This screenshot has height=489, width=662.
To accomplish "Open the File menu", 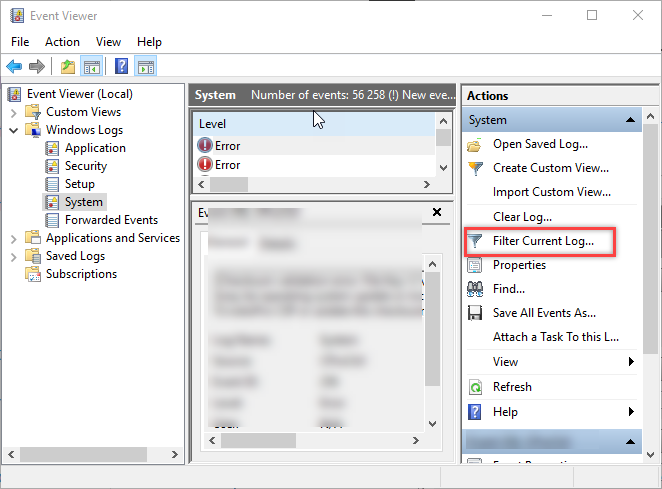I will (x=21, y=42).
